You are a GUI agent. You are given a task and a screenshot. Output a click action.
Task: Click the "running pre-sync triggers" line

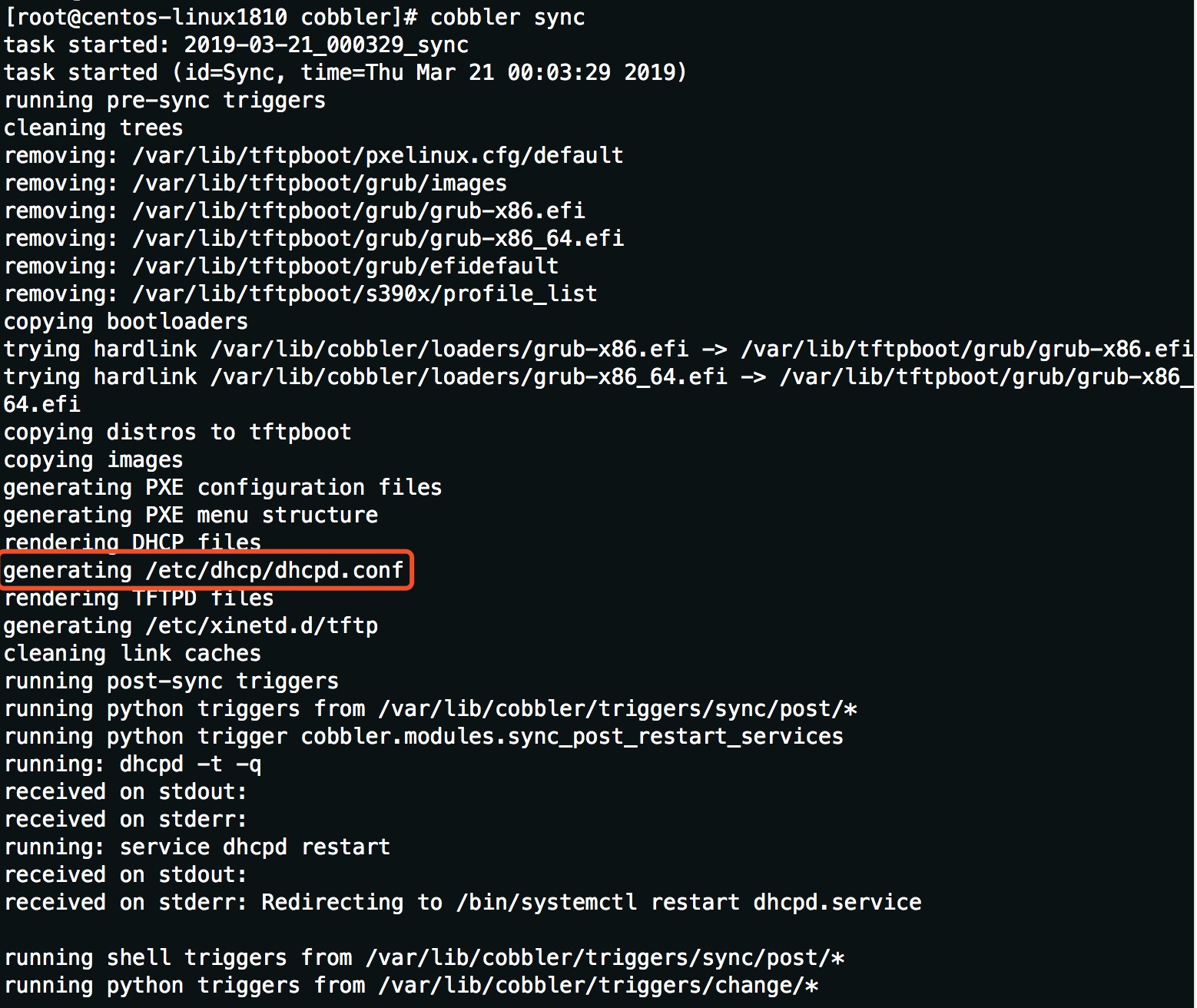point(164,100)
